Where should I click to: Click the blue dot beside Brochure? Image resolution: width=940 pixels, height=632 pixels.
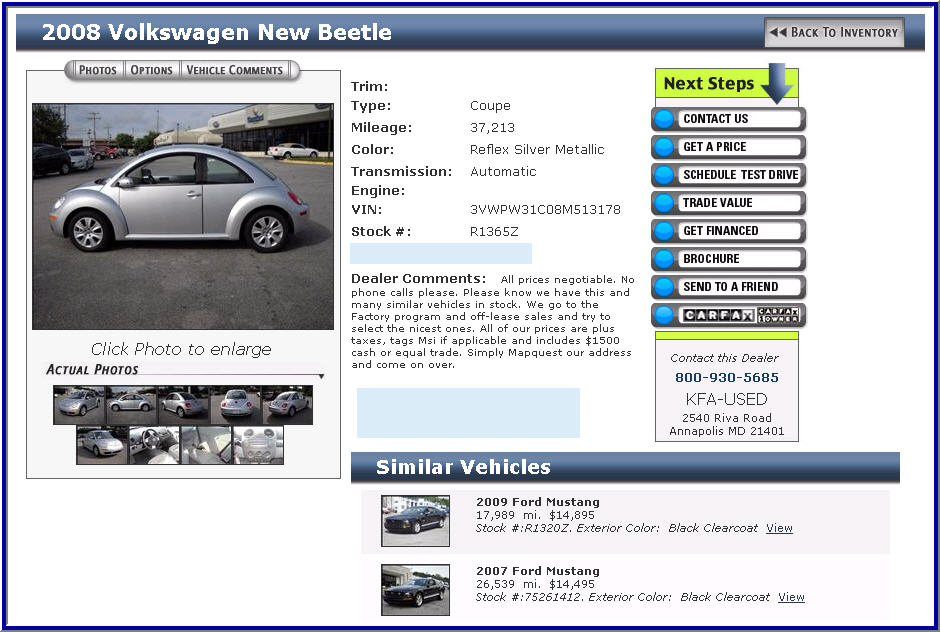664,259
